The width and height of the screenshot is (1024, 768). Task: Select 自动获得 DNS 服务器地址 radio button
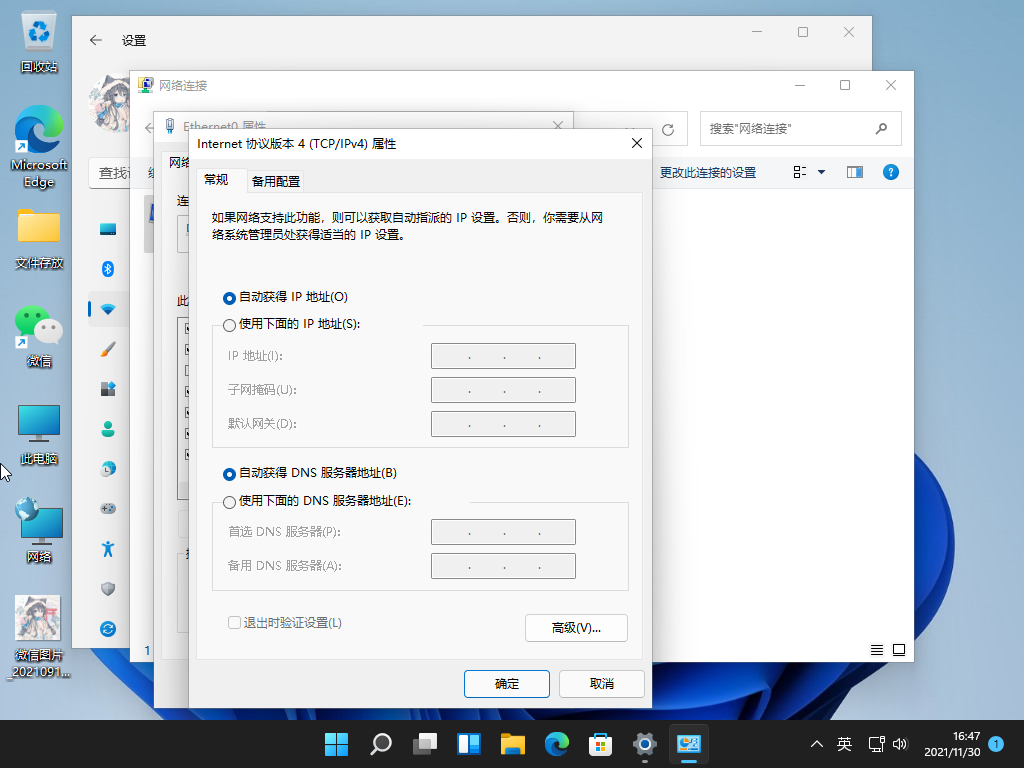coord(230,474)
